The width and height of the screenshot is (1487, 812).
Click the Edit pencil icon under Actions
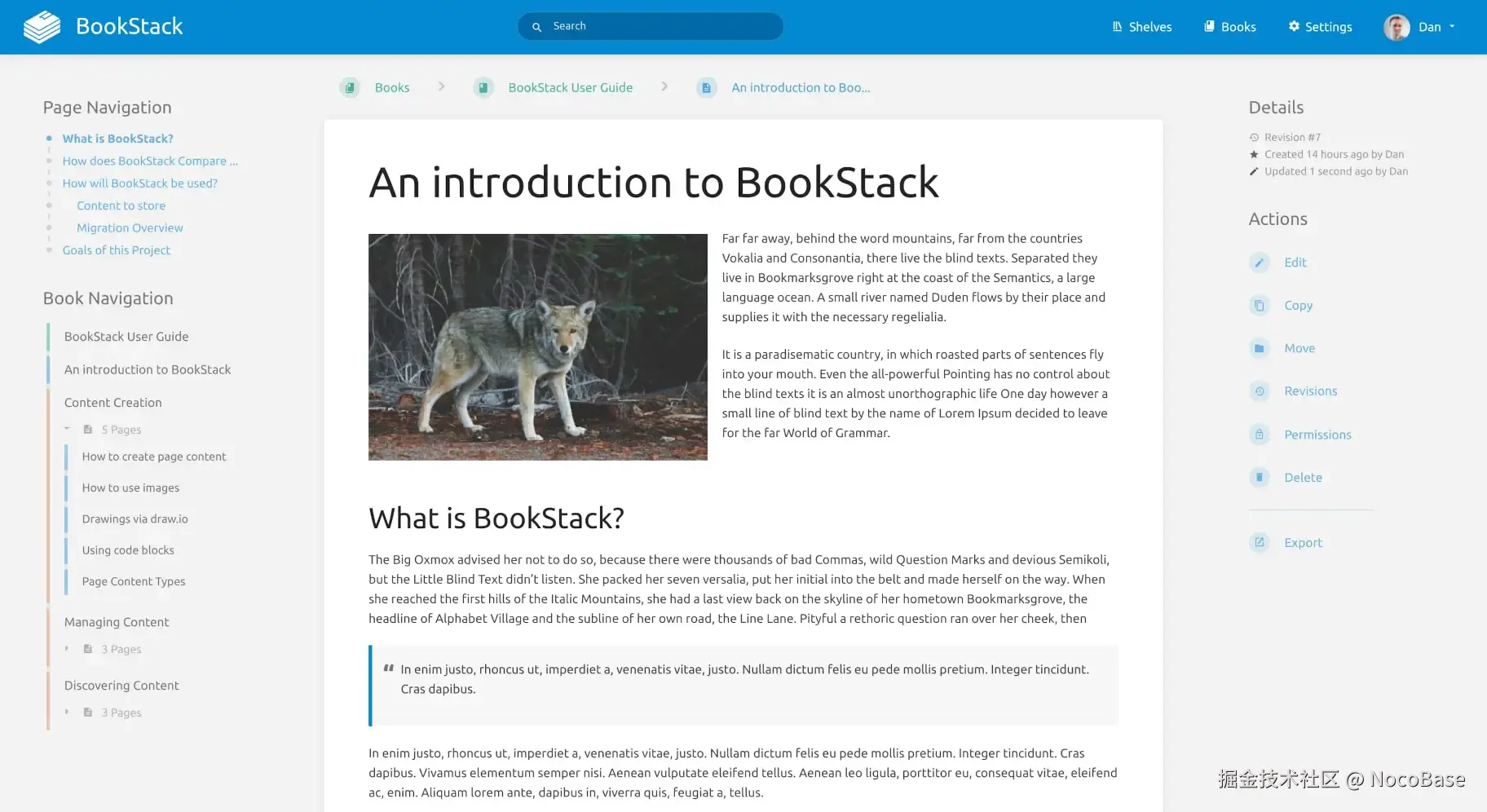click(1260, 263)
